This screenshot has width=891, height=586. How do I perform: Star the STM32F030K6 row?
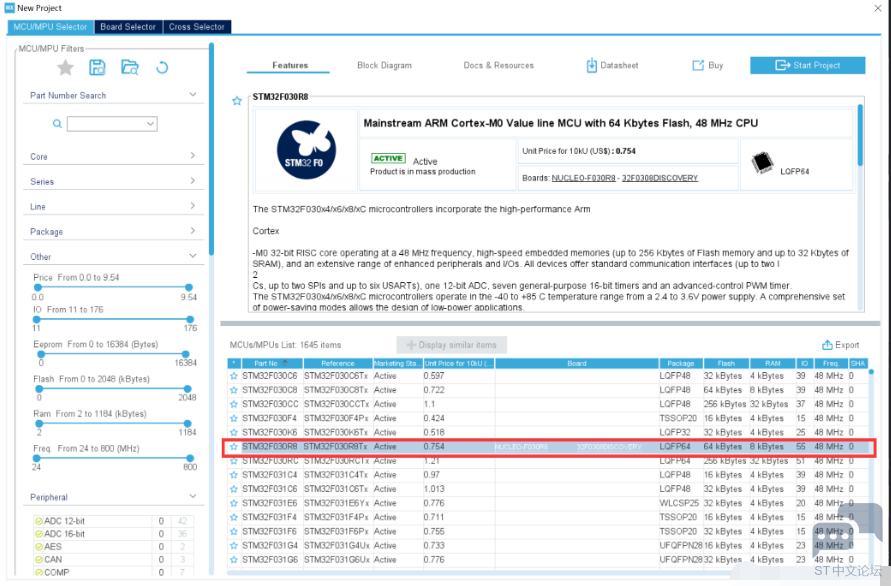tap(234, 433)
